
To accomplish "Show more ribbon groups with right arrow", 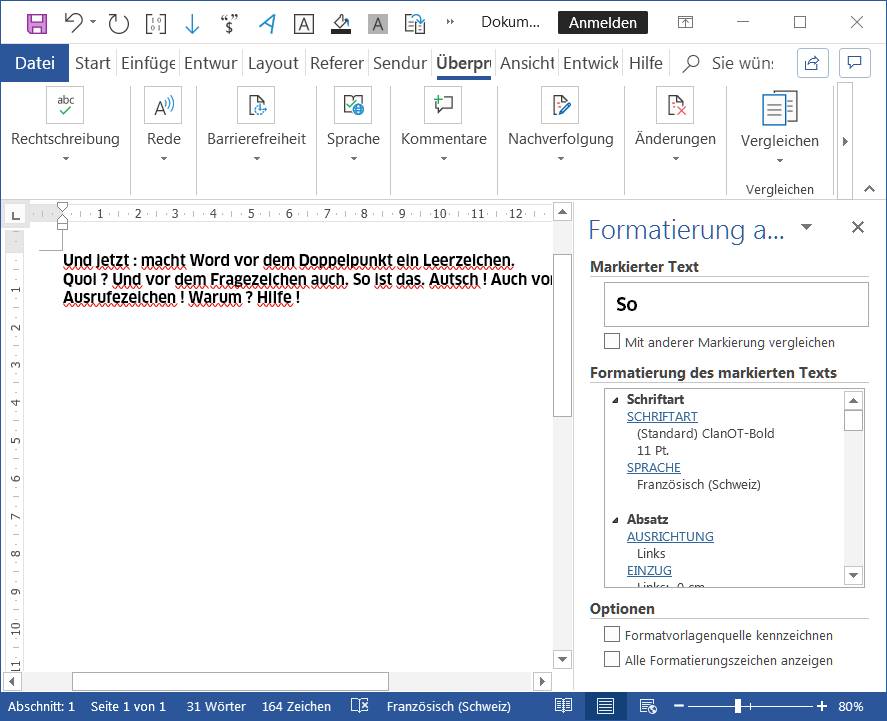I will [x=845, y=141].
